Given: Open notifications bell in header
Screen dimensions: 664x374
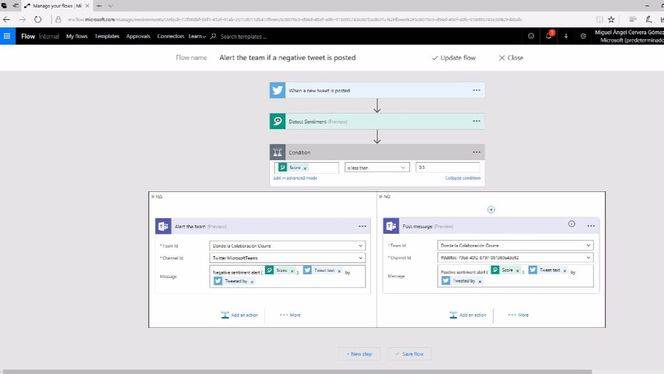Looking at the screenshot, I should pos(549,36).
